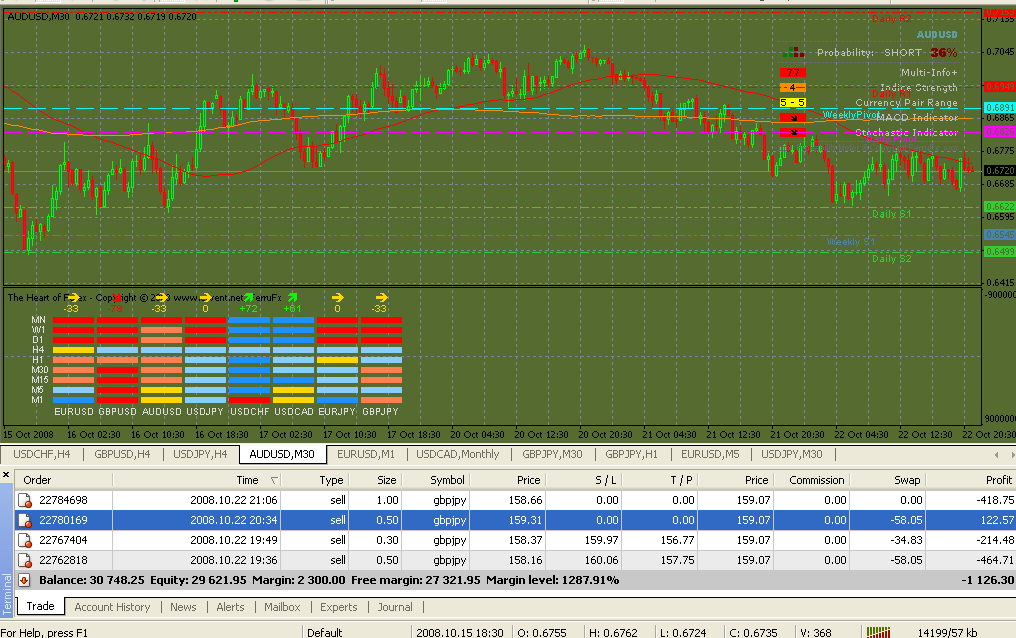Sort orders by Commission column header
The height and width of the screenshot is (638, 1016).
click(811, 480)
